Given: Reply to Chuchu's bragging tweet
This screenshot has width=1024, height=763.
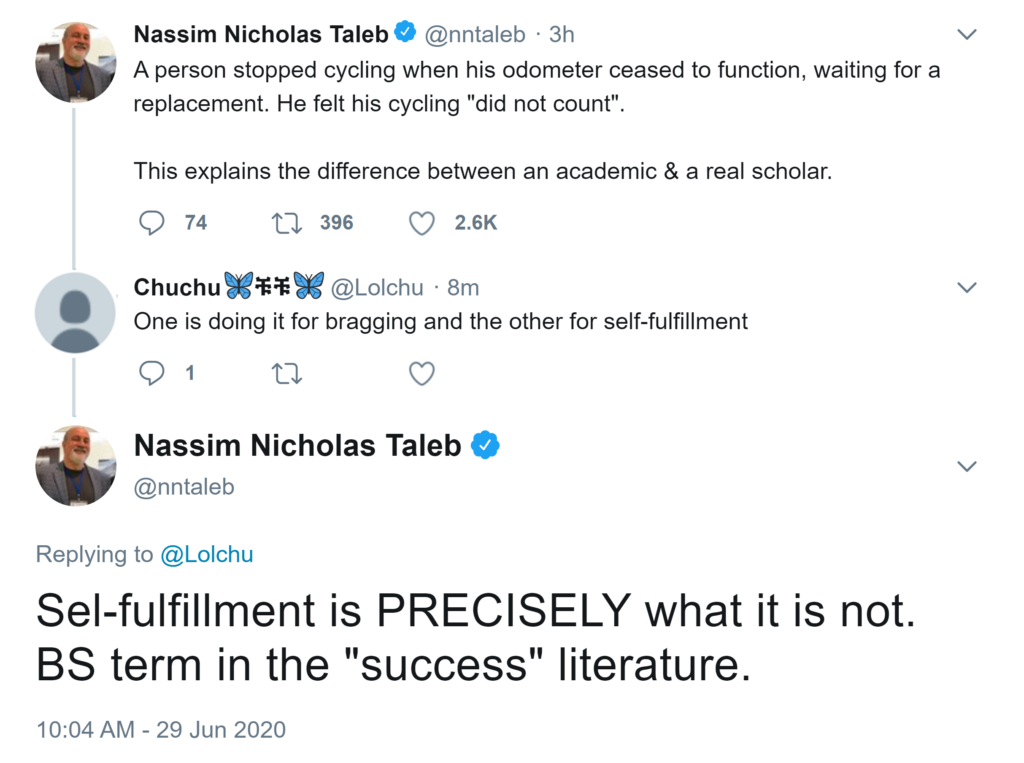Looking at the screenshot, I should pyautogui.click(x=150, y=373).
